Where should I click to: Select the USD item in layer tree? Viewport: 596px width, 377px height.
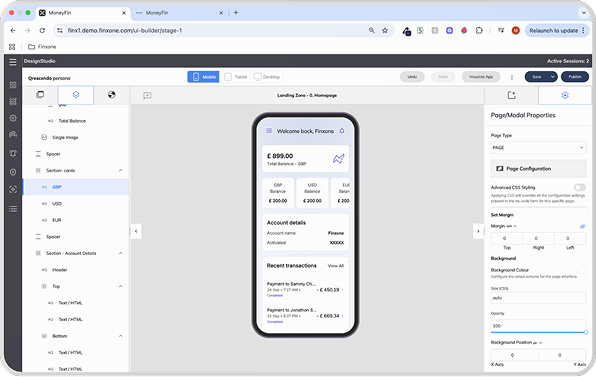[76, 204]
